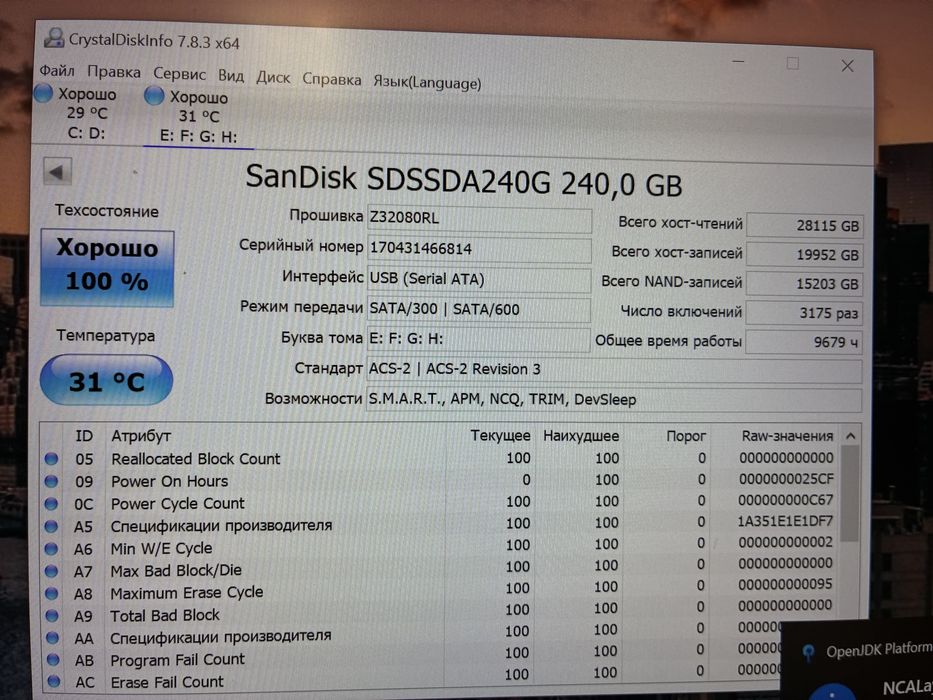This screenshot has width=933, height=700.
Task: Click status dot of Maximum Erase Cycle row
Action: (x=52, y=593)
